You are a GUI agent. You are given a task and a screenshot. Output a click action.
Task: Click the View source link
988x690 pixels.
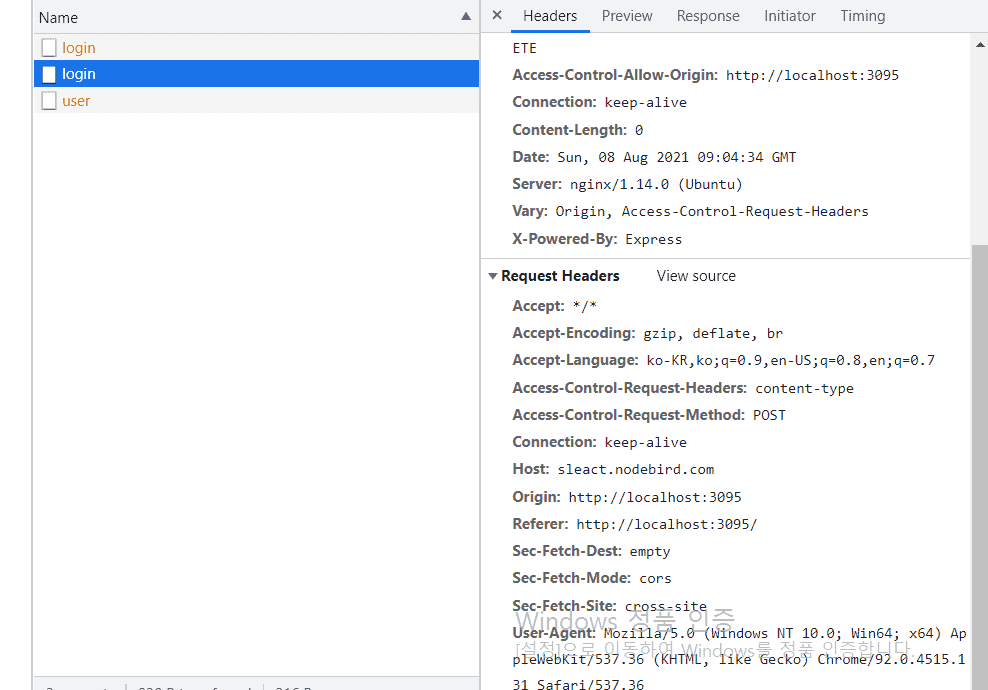click(x=696, y=276)
